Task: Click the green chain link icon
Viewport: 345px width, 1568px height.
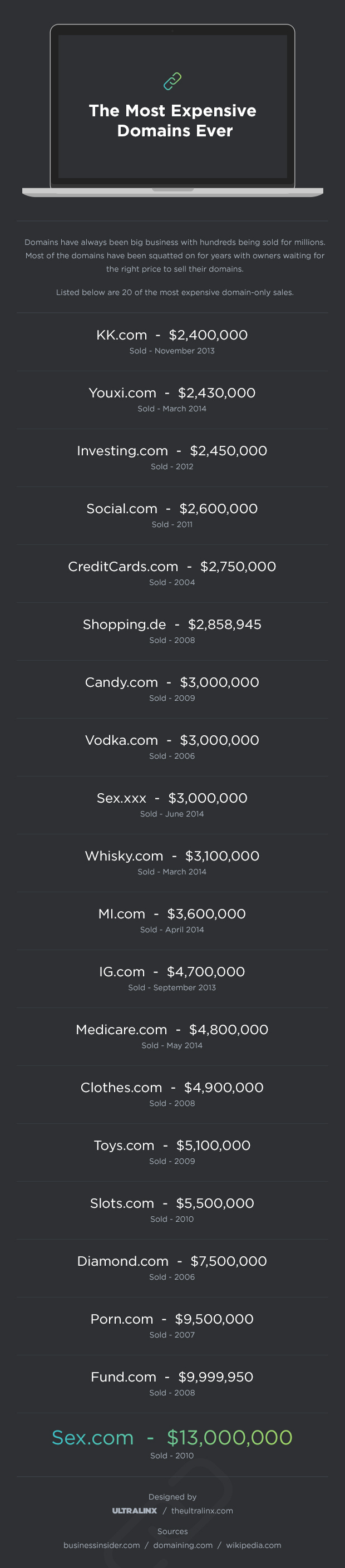Action: pyautogui.click(x=172, y=81)
